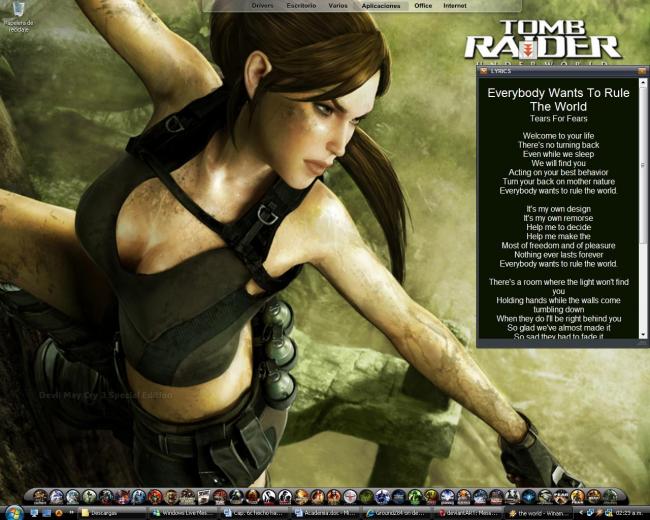
Task: Launch the F.E.A.R. game dock icon
Action: point(561,496)
